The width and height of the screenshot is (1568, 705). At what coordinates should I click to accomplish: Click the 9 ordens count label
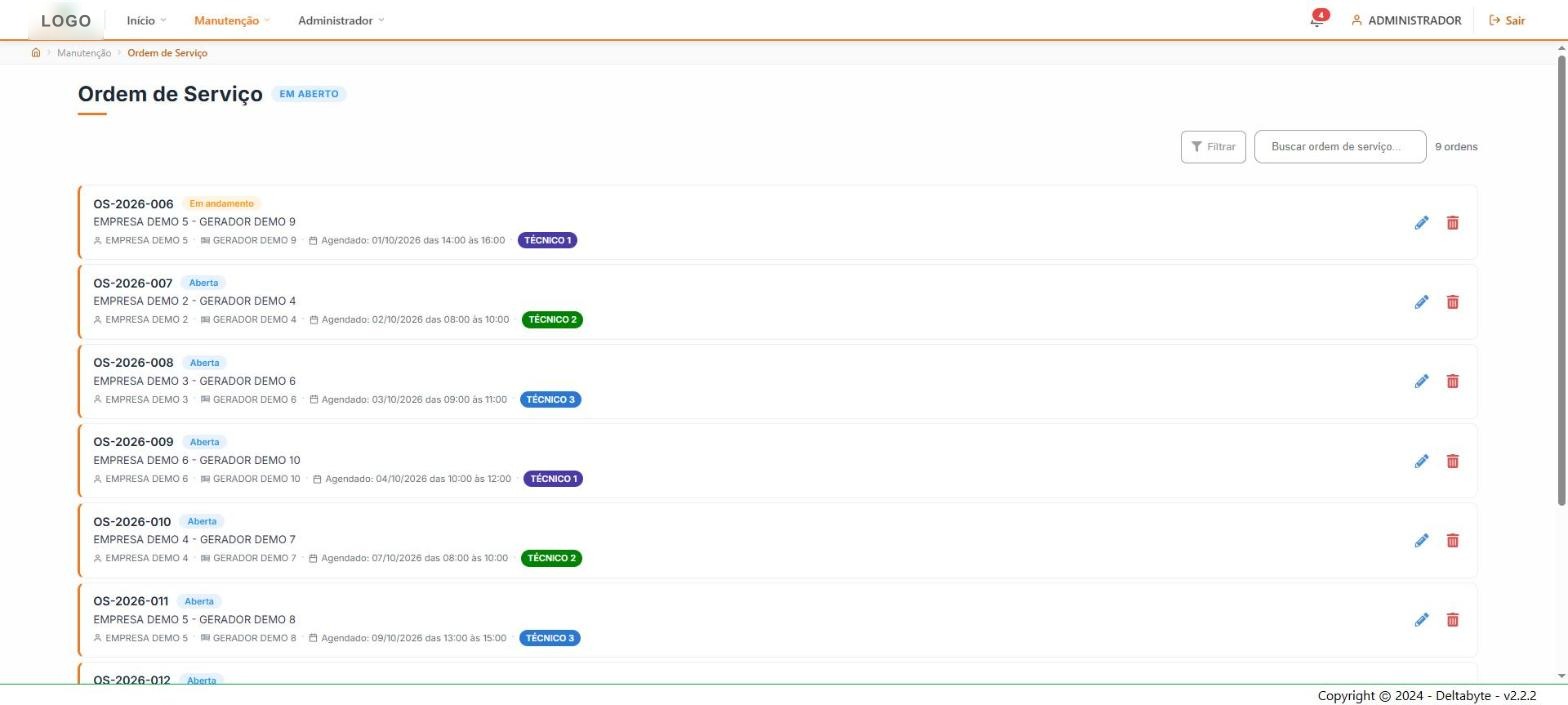1456,147
